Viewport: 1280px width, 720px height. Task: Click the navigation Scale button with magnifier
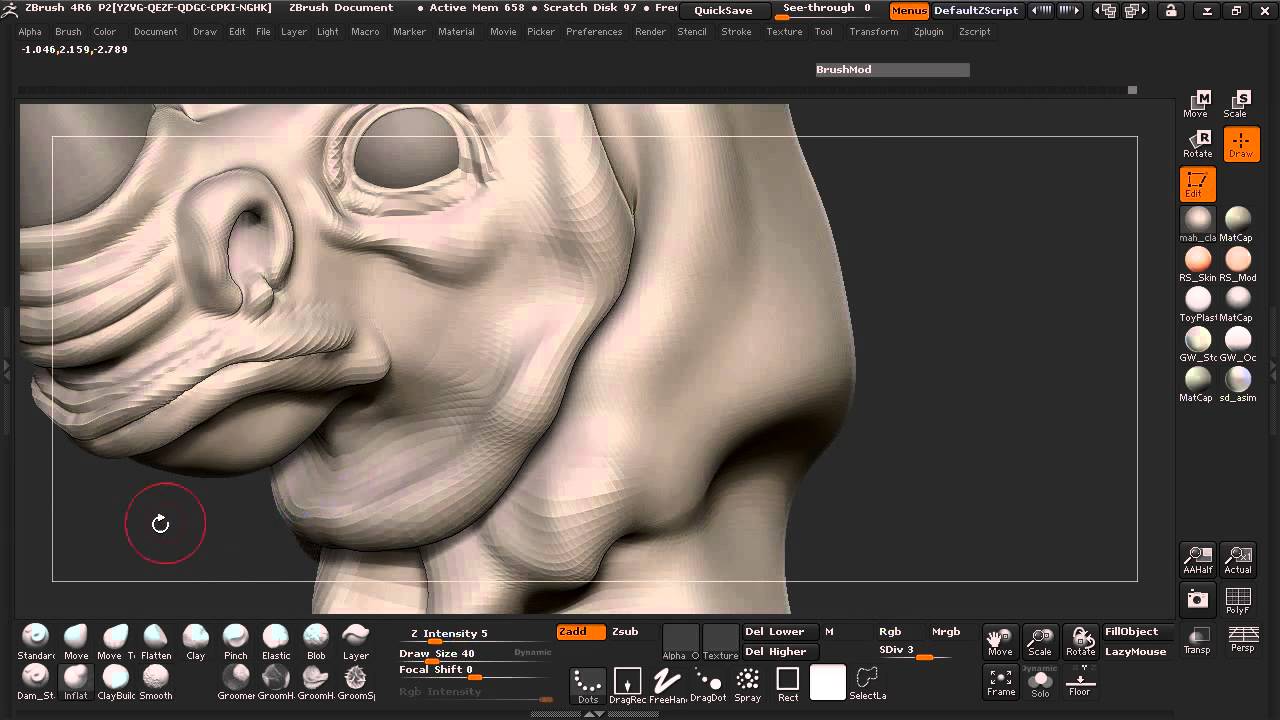tap(1040, 642)
